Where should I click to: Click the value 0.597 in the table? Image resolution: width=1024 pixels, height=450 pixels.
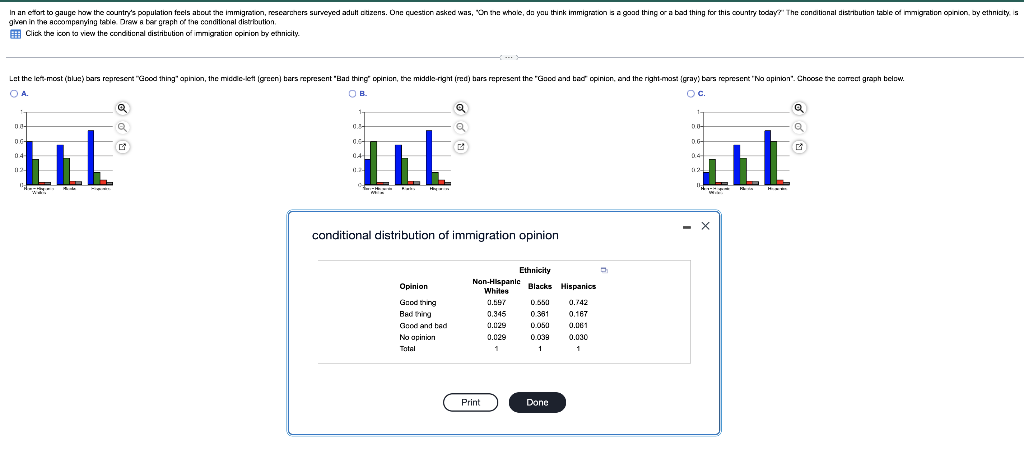click(x=496, y=302)
